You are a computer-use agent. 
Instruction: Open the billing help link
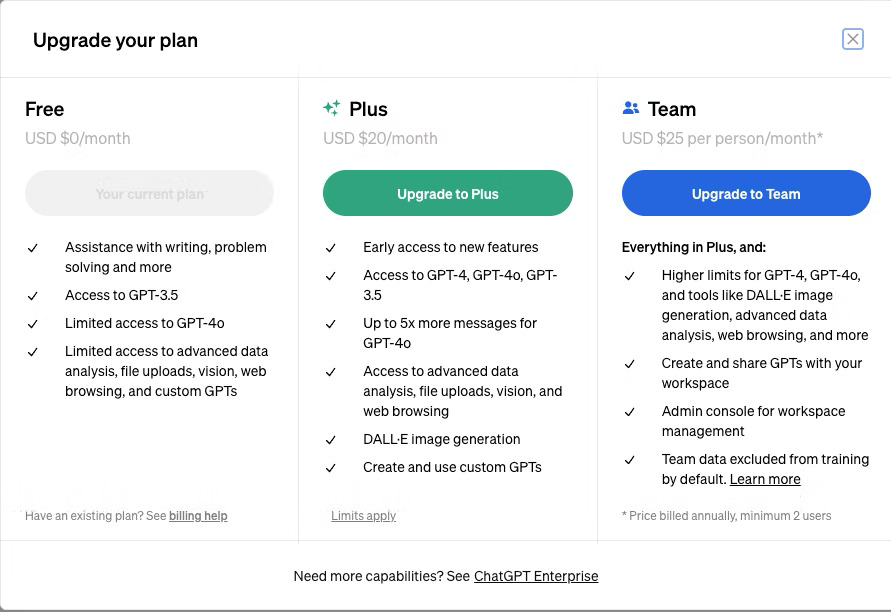tap(198, 516)
